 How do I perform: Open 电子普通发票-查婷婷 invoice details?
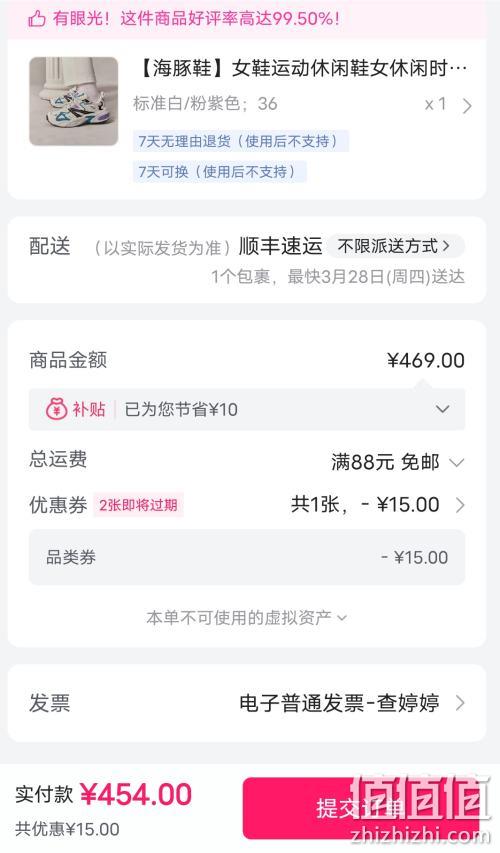[x=339, y=703]
